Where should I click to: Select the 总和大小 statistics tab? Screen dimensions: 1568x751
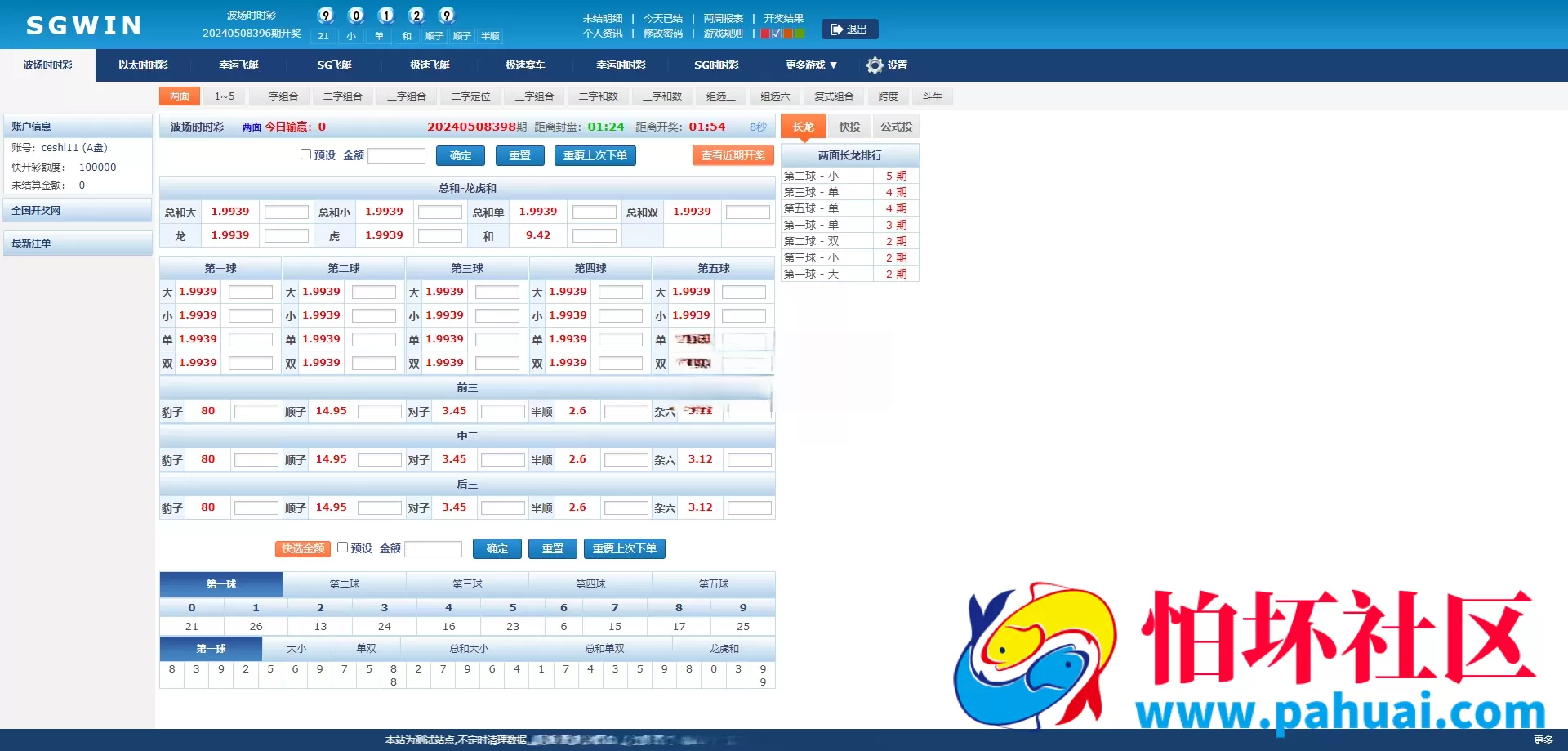tap(469, 649)
